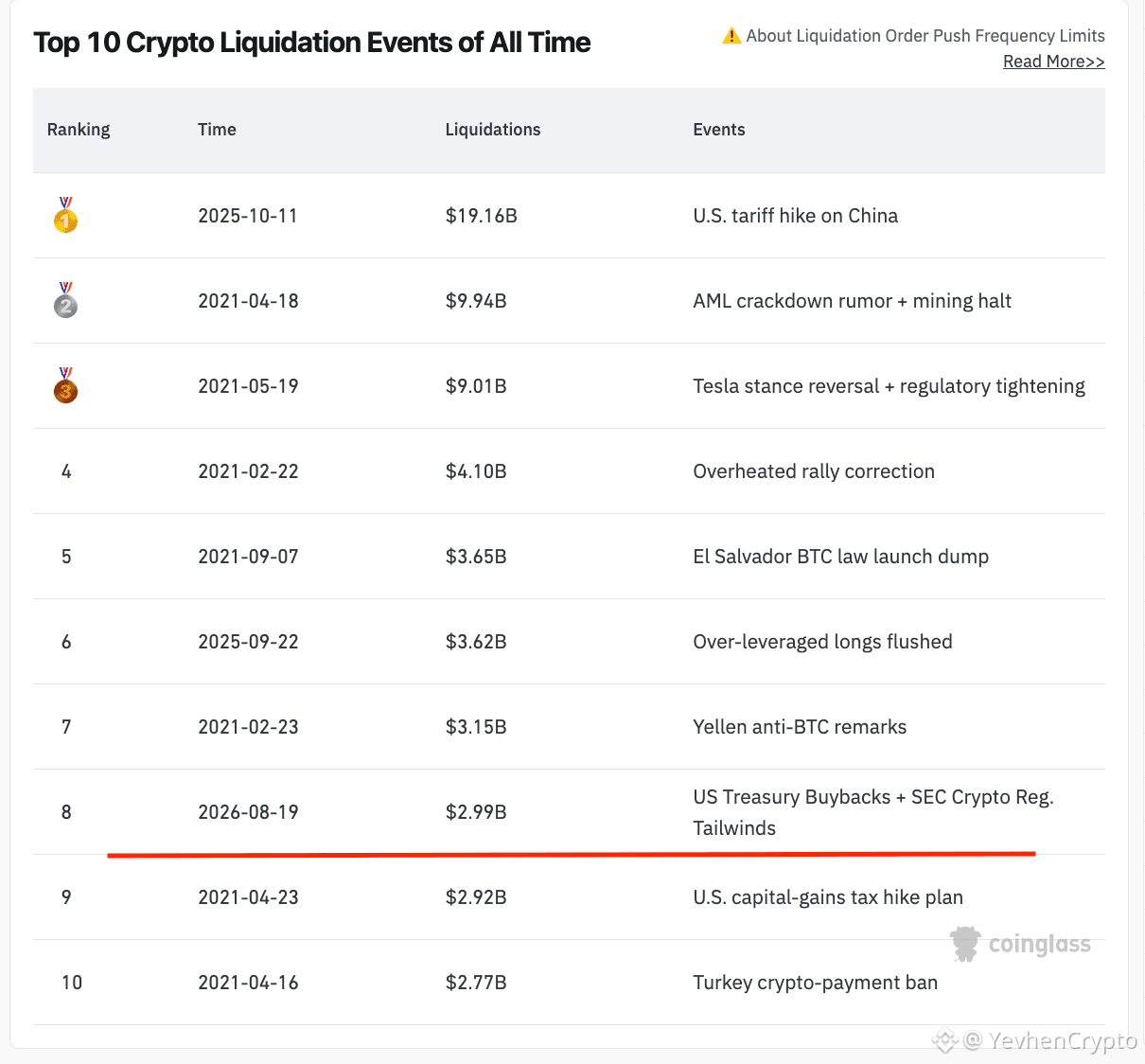Click the Binance logo near YevhenCrypto
Viewport: 1145px width, 1064px height.
point(944,1041)
